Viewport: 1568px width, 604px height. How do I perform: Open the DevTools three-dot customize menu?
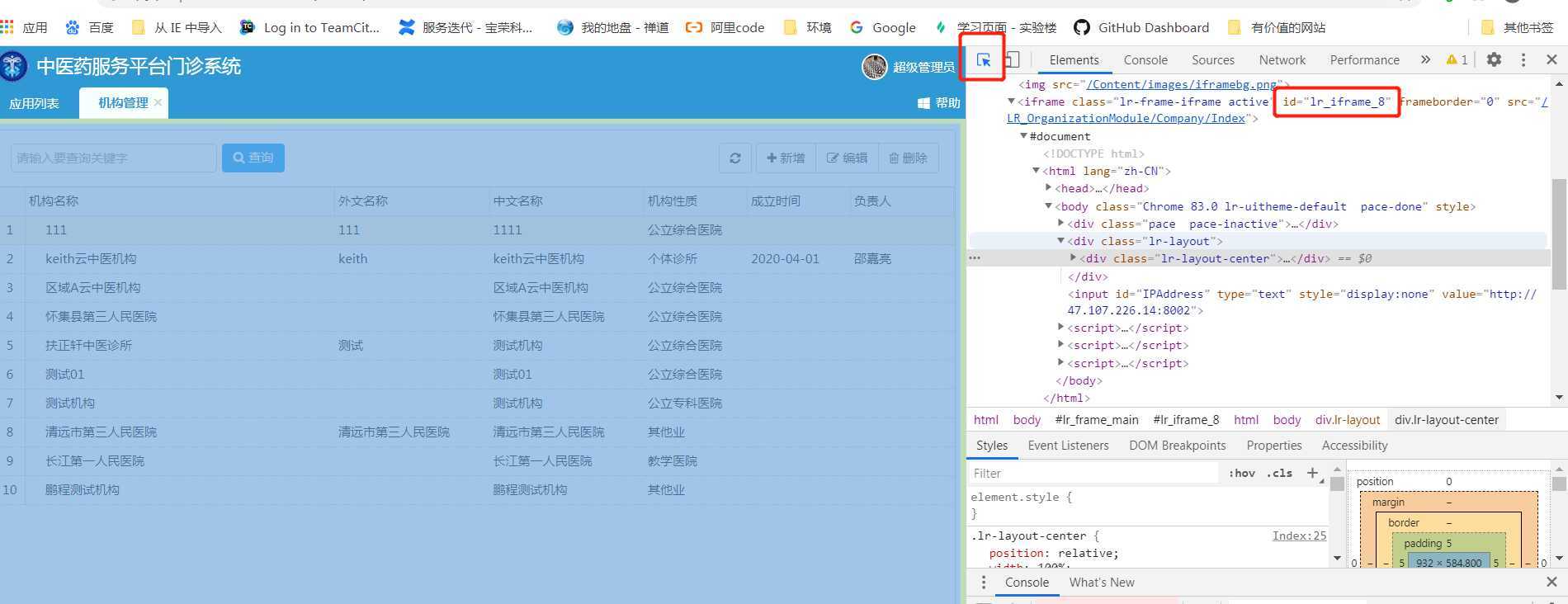(x=1523, y=59)
